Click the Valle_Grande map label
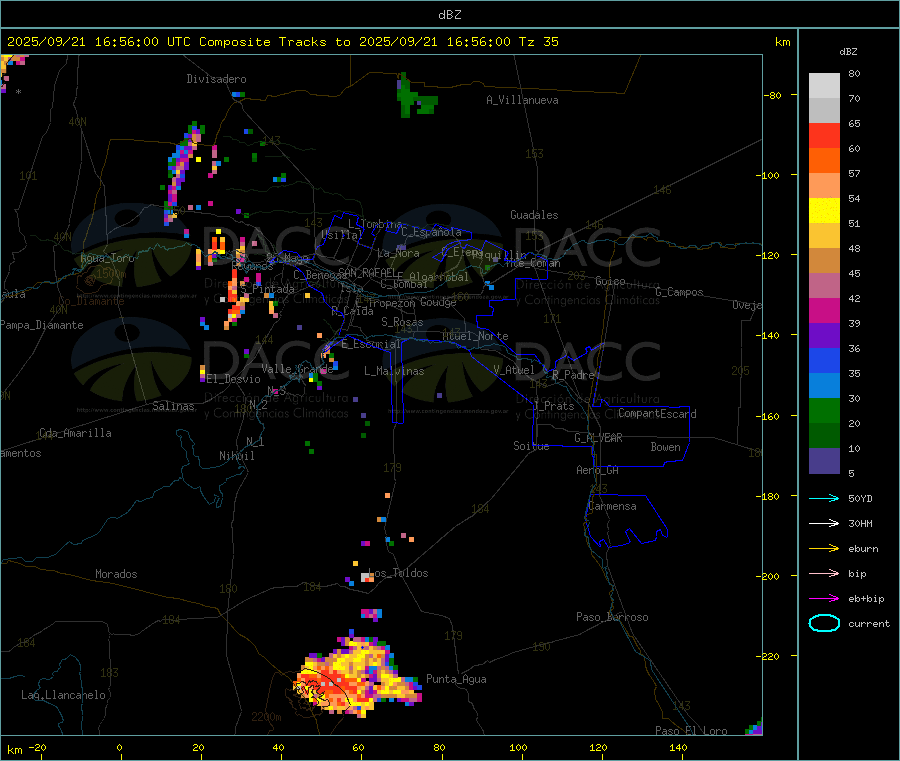 297,369
